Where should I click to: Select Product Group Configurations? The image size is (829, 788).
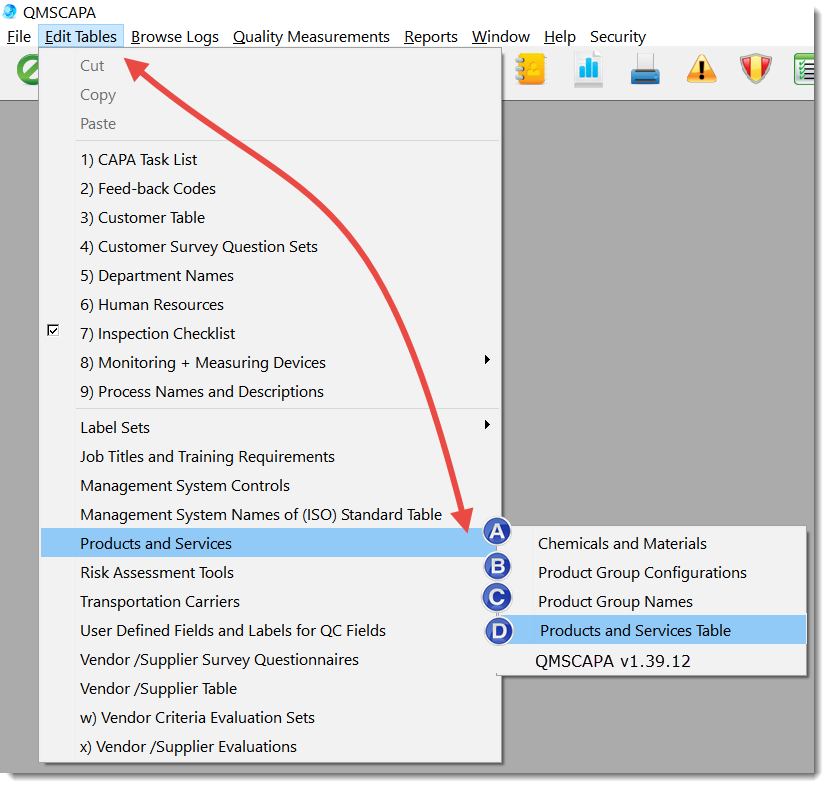pos(642,573)
